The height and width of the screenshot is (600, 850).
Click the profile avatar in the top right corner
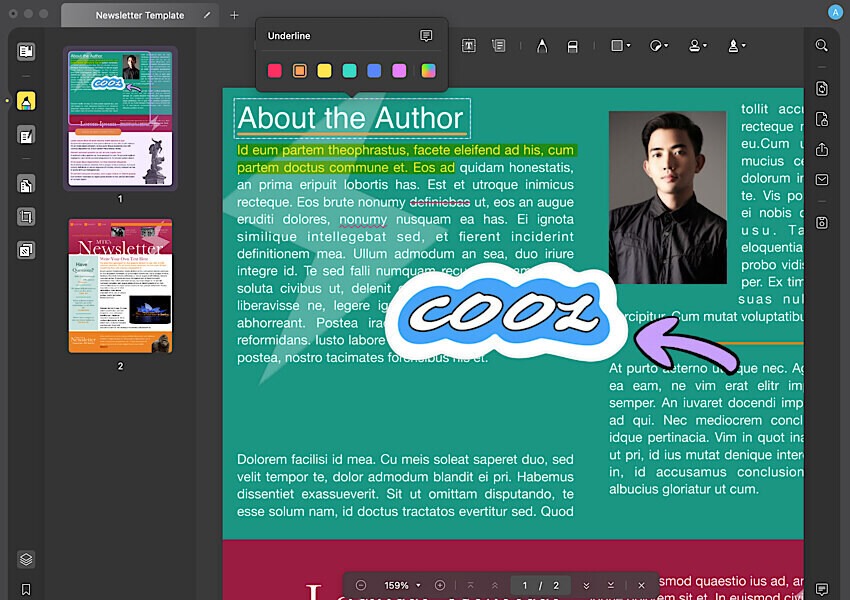833,11
